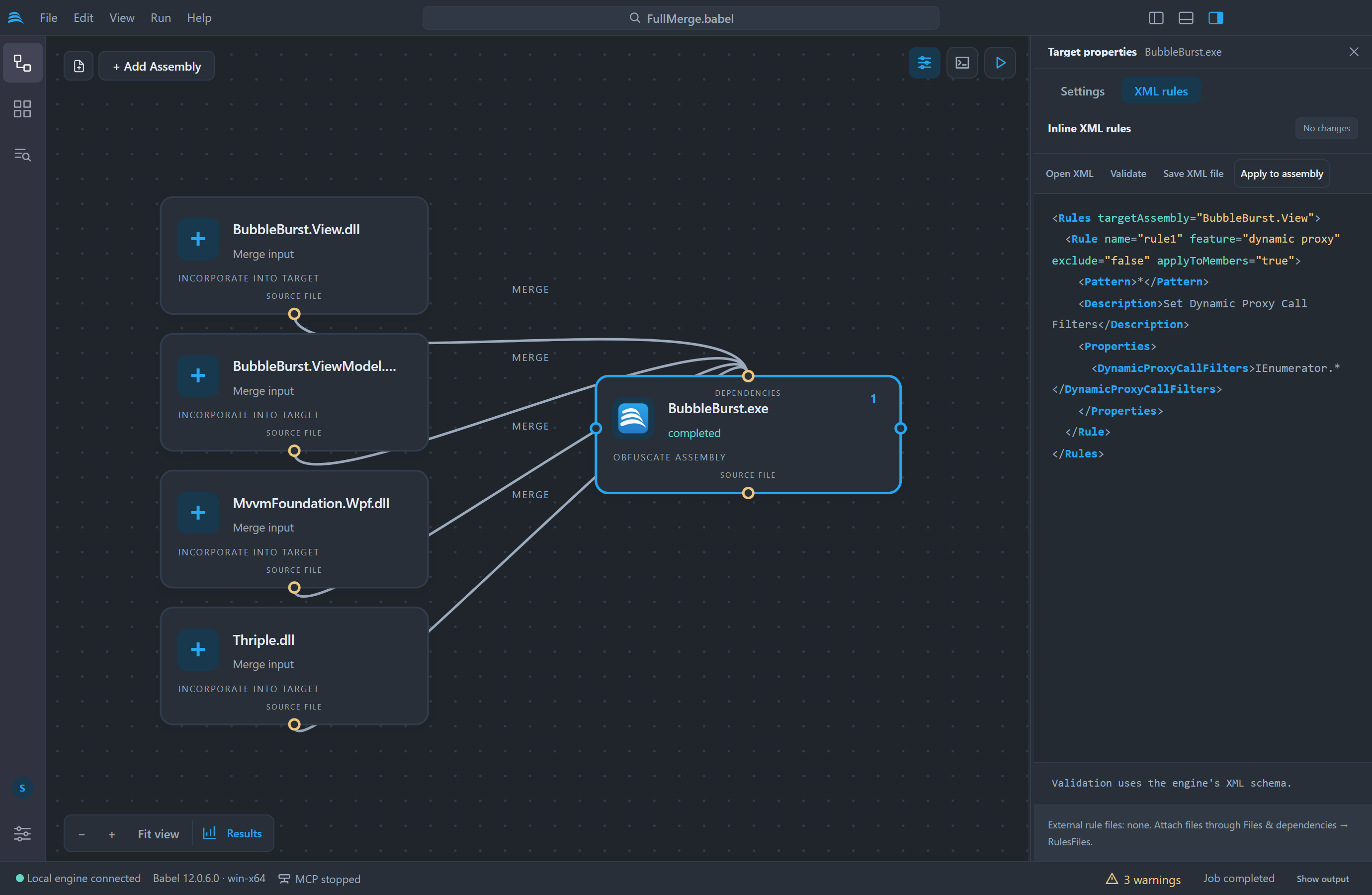Click Save XML file

pos(1193,174)
